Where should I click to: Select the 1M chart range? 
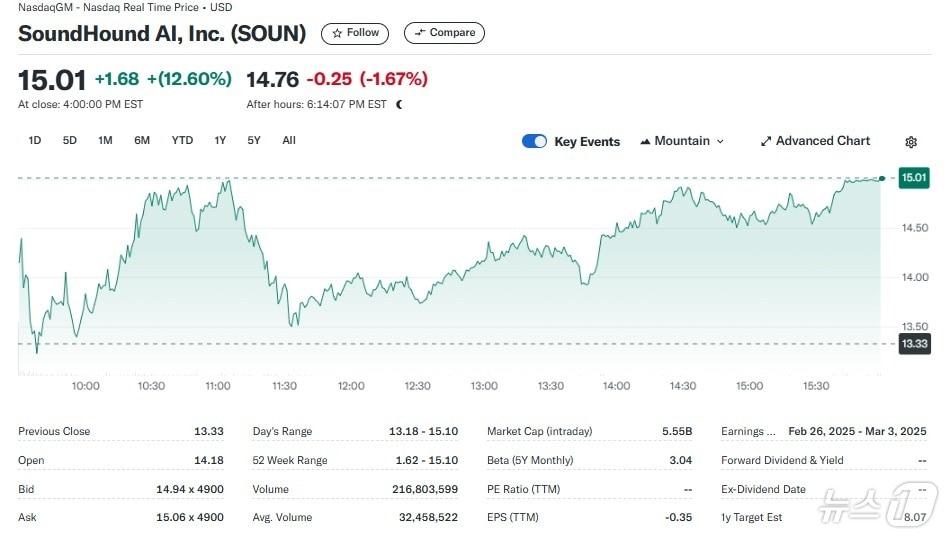[x=105, y=140]
